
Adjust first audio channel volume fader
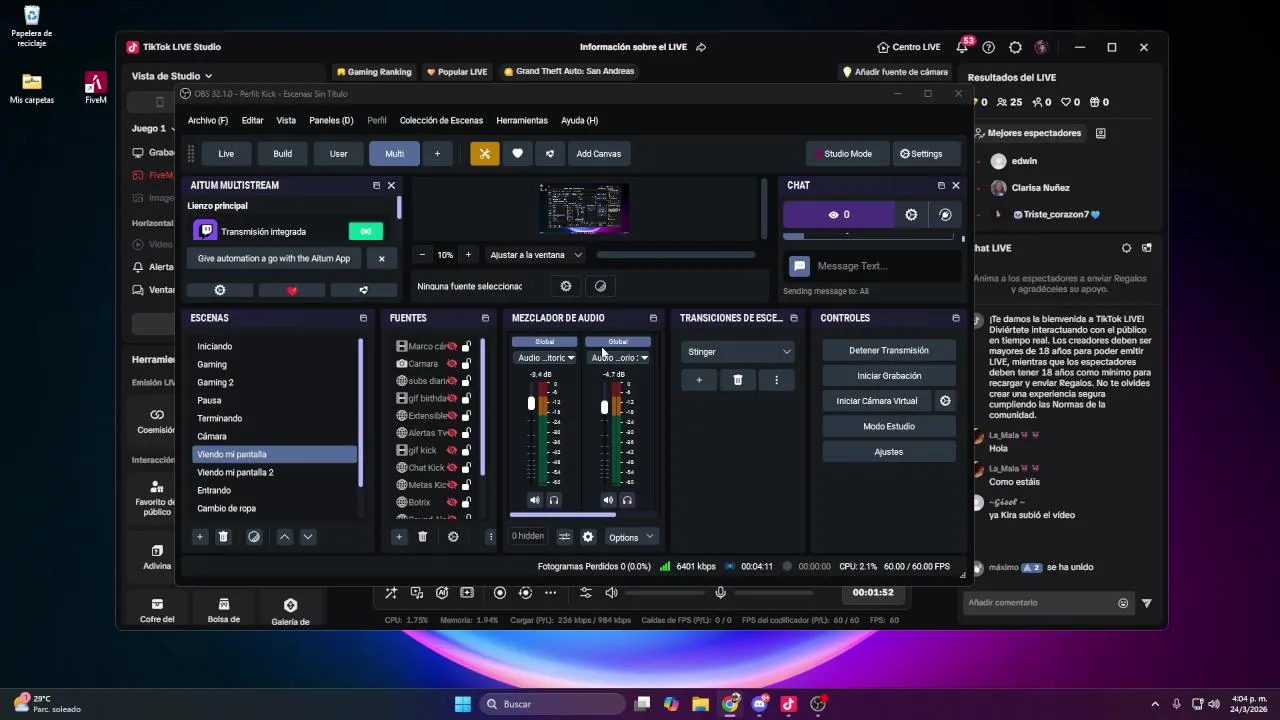click(x=531, y=404)
